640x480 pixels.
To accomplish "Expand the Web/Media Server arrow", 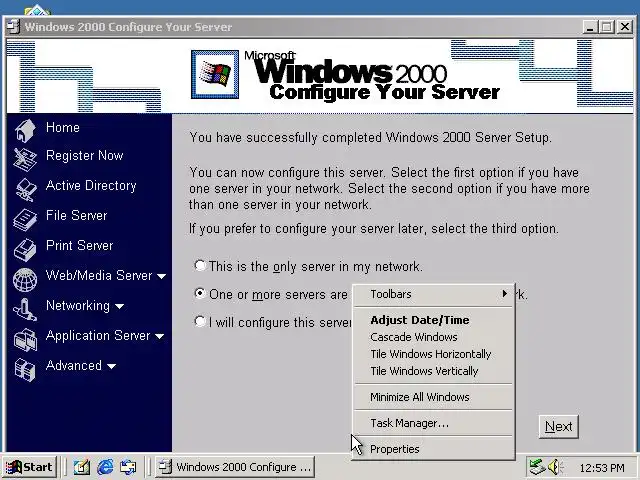I will [x=162, y=276].
